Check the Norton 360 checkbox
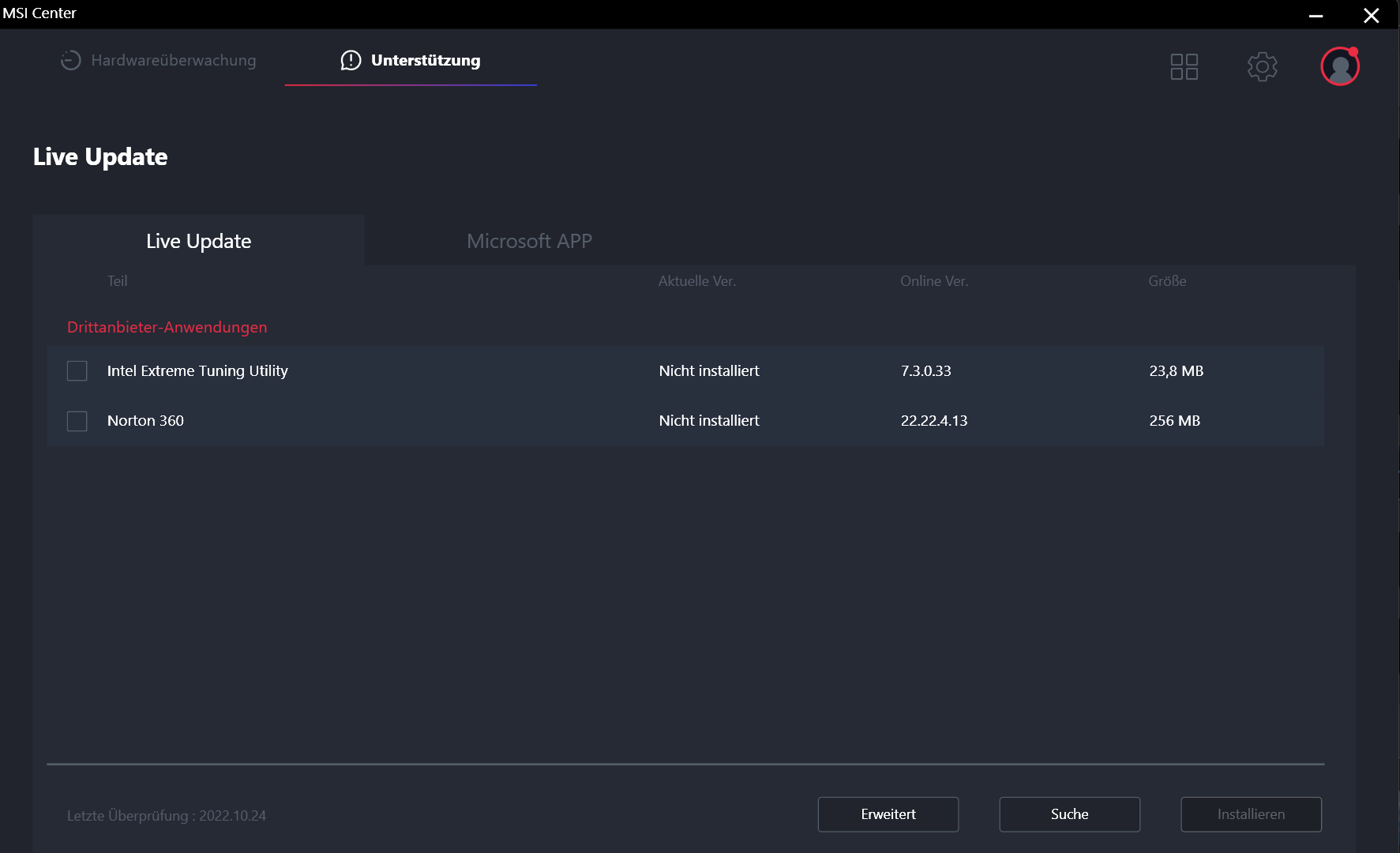Image resolution: width=1400 pixels, height=853 pixels. pos(77,421)
